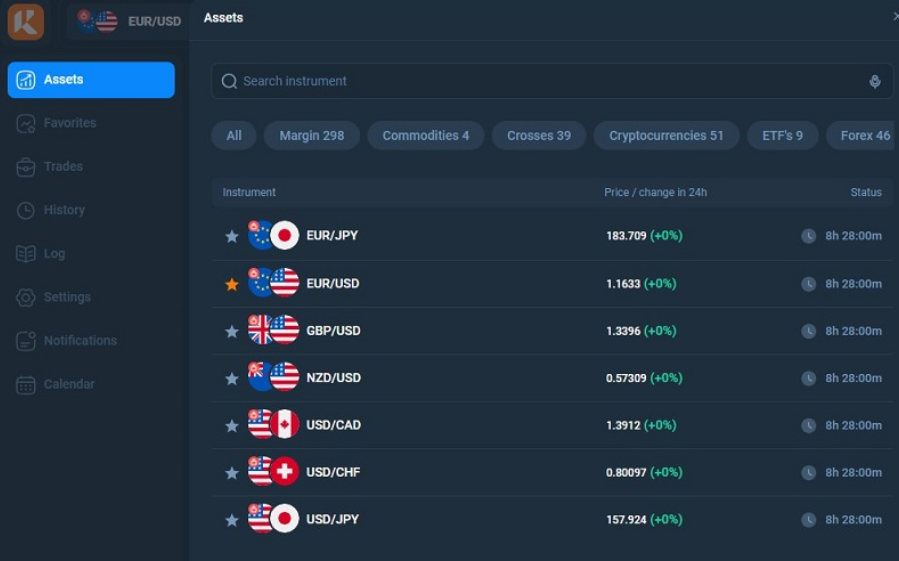Filter by ETF's 9

783,135
